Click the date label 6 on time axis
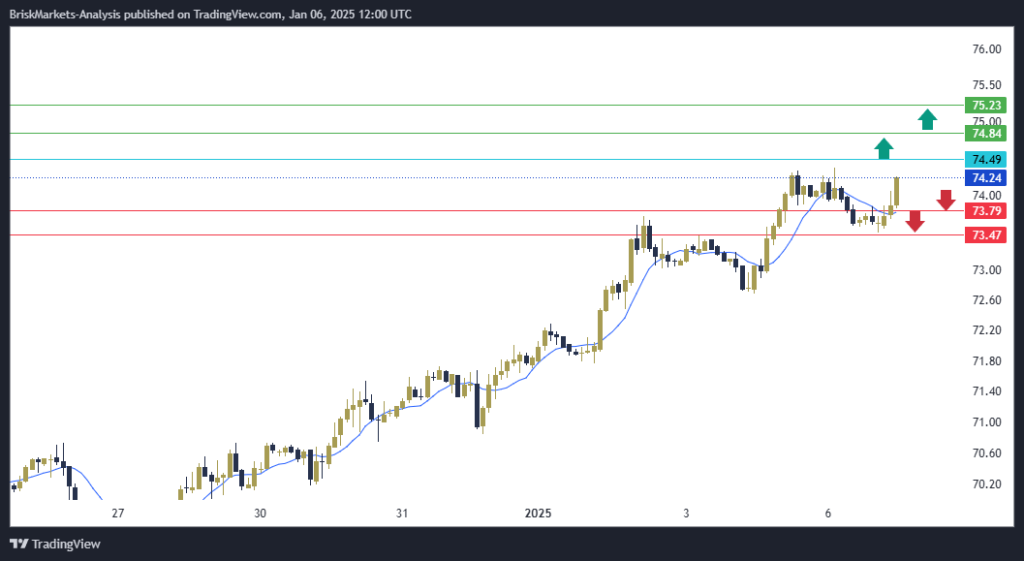This screenshot has height=561, width=1024. point(827,513)
